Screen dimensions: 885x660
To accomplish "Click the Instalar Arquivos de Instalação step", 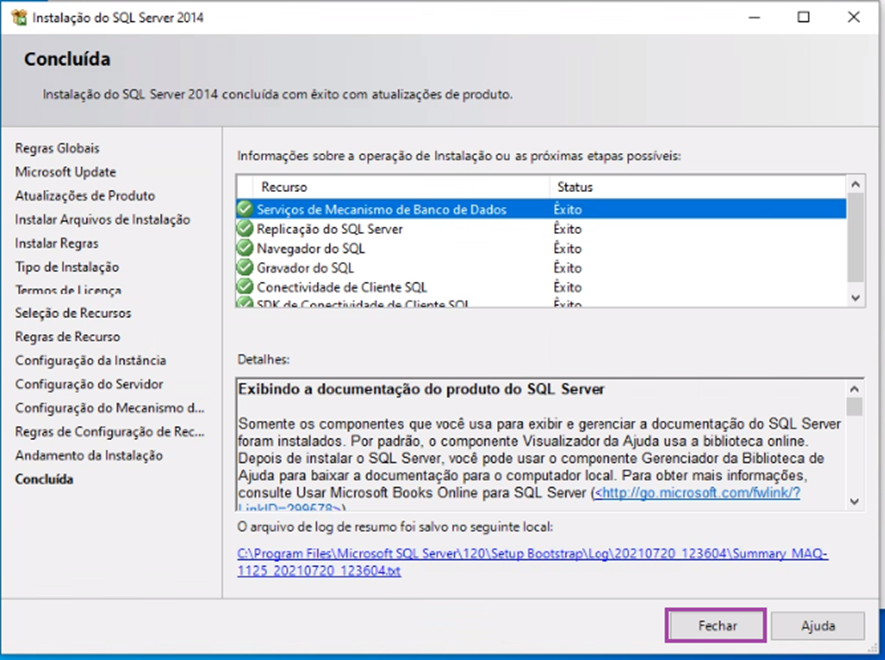I will click(102, 219).
